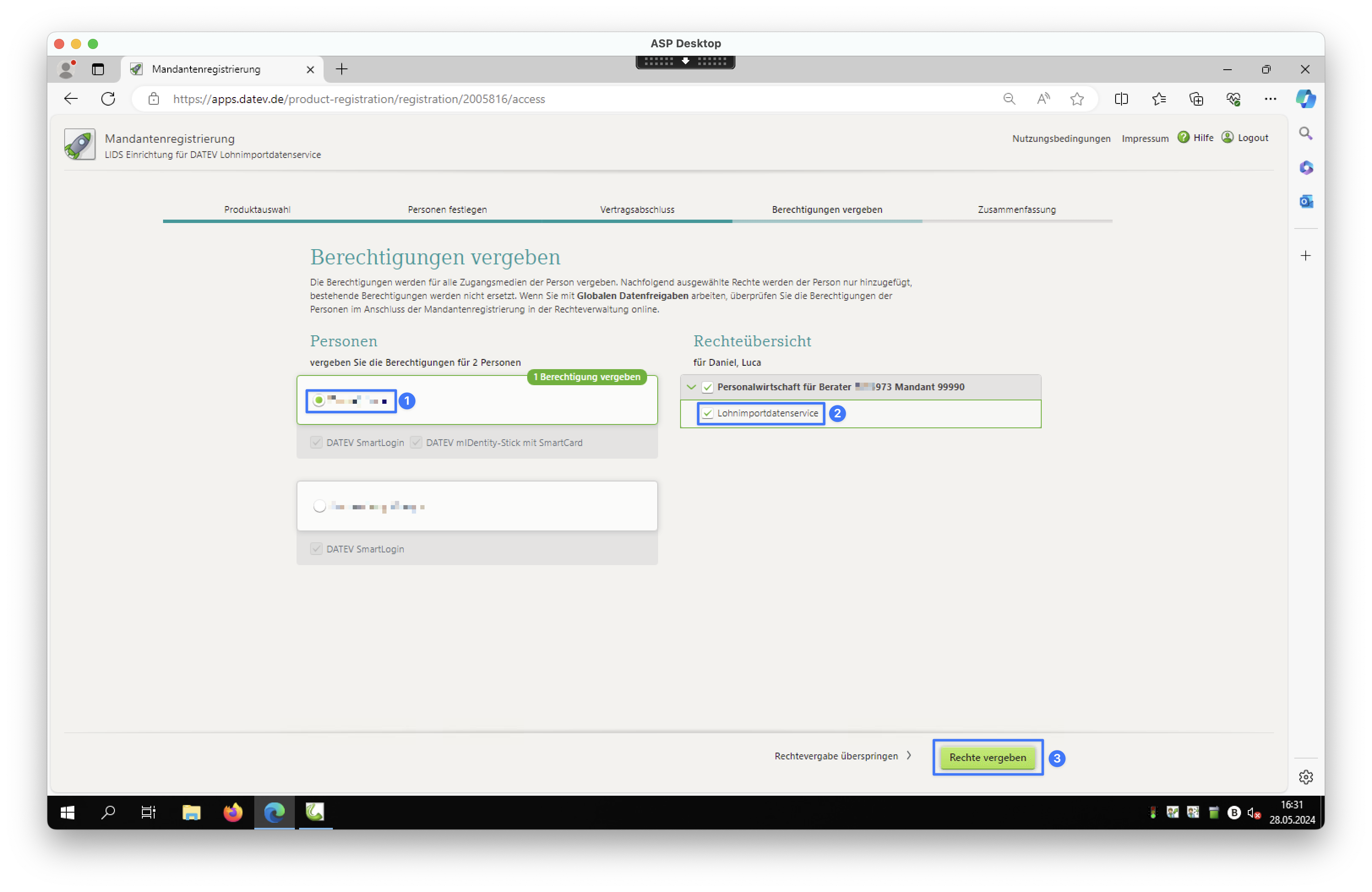
Task: Open sidebar settings gear icon
Action: coord(1306,777)
